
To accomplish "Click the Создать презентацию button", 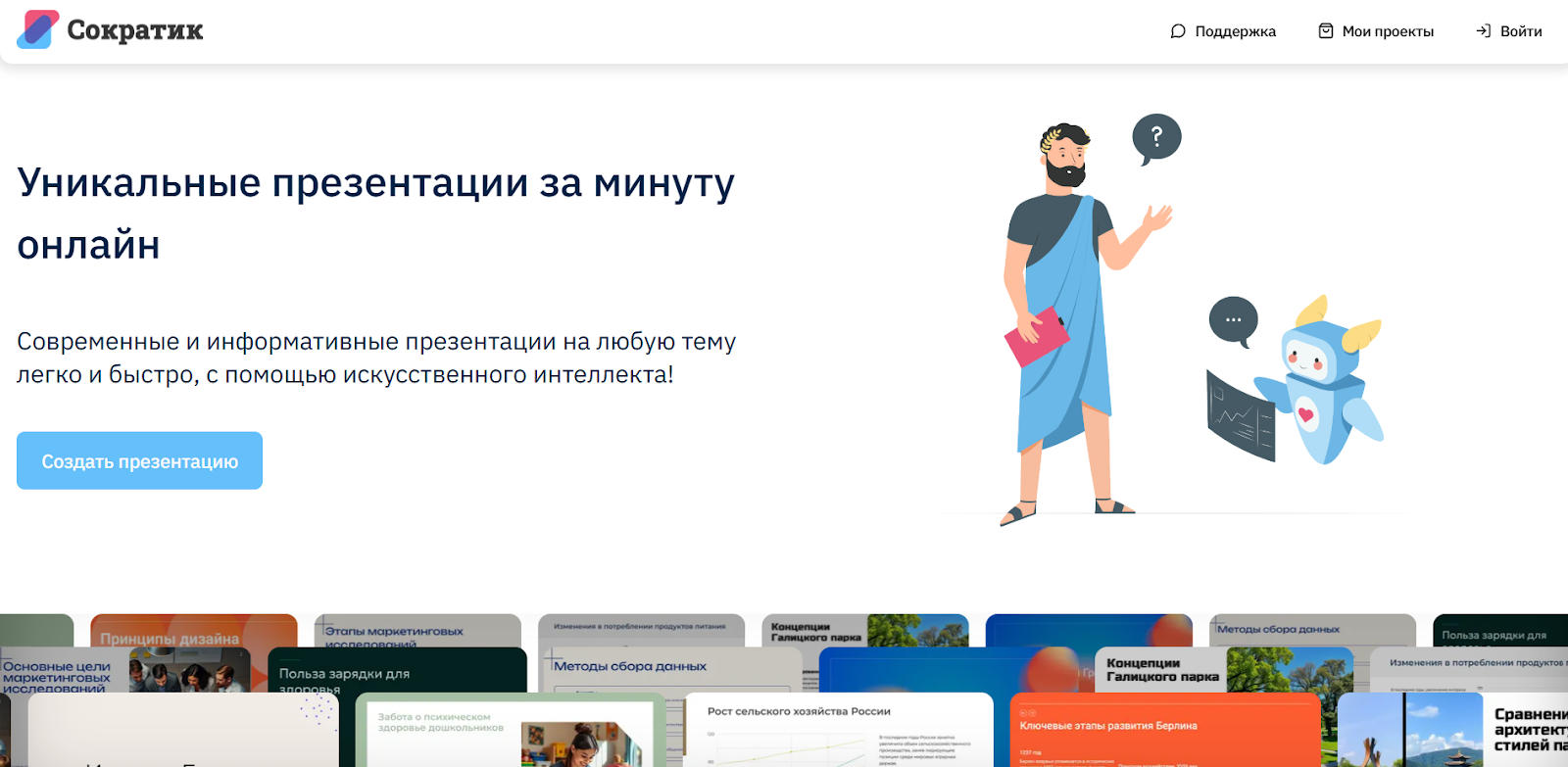I will tap(139, 460).
